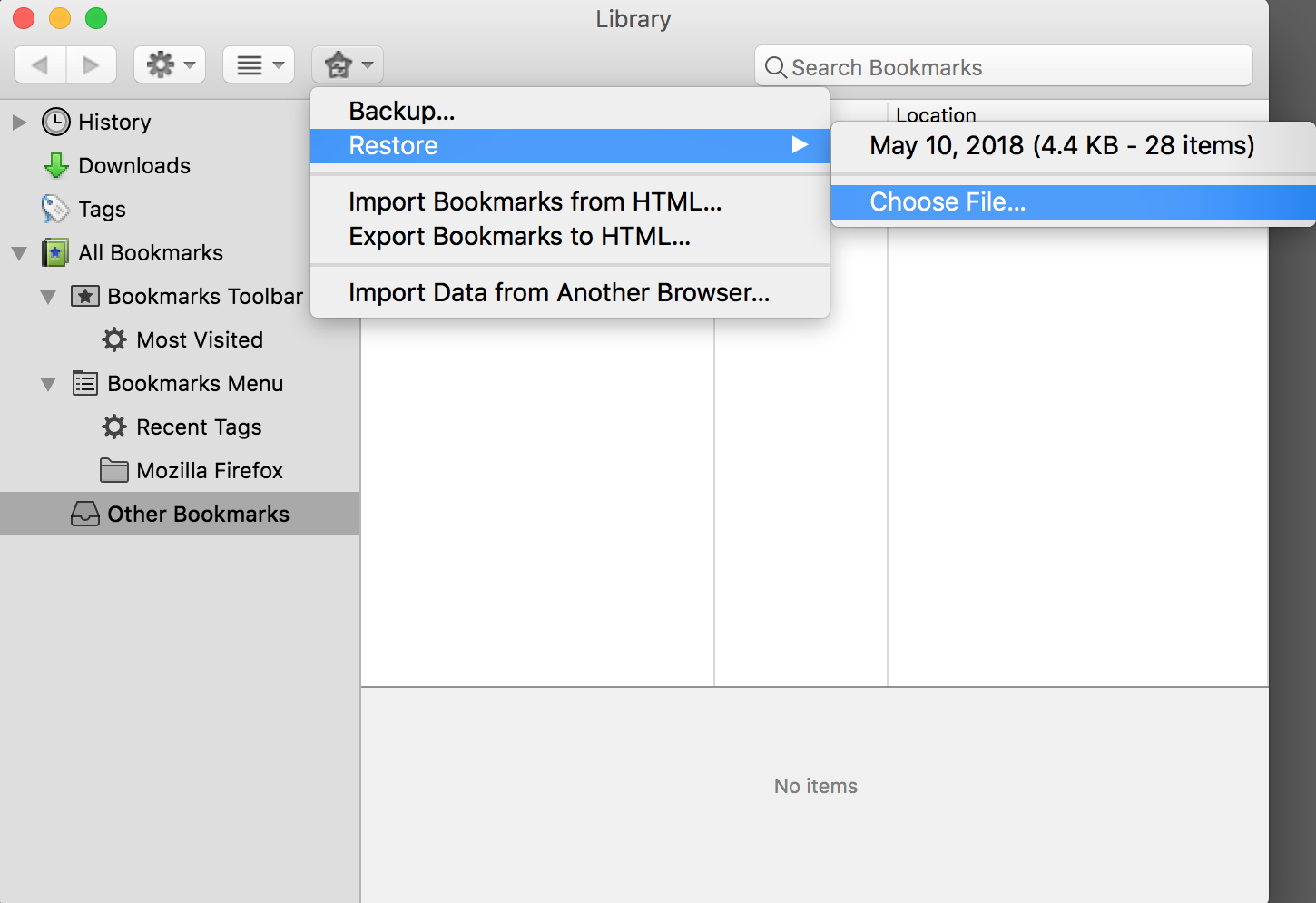Click the All Bookmarks book icon
Image resolution: width=1316 pixels, height=903 pixels.
click(55, 252)
